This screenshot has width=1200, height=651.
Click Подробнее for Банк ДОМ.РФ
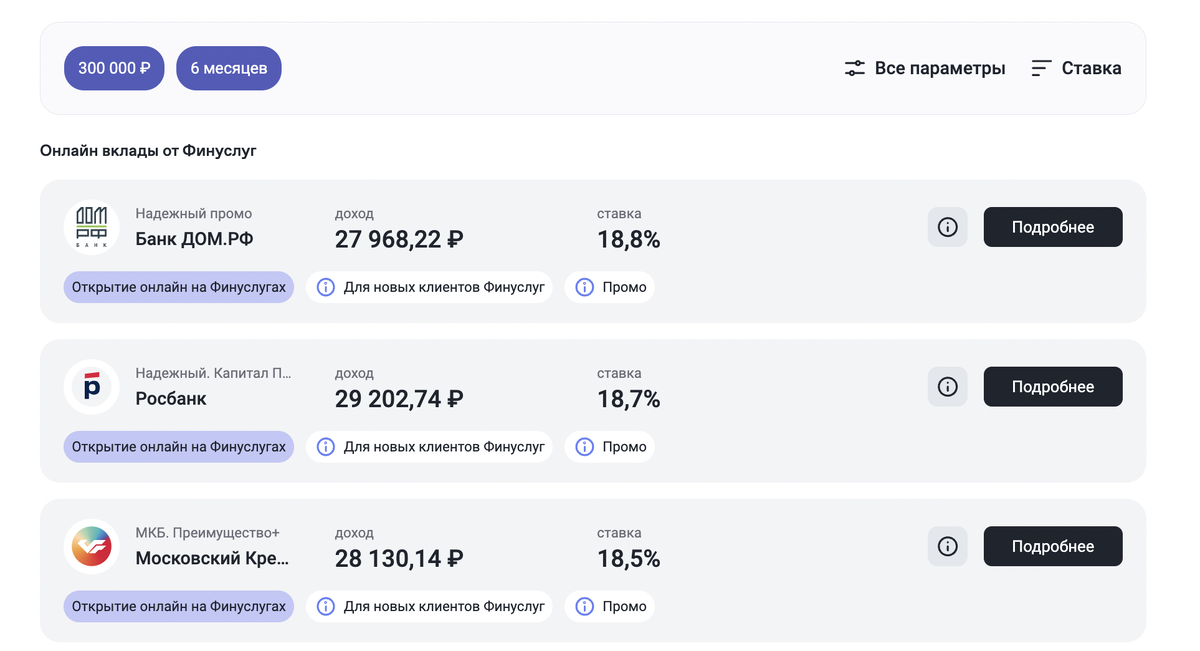(1053, 227)
